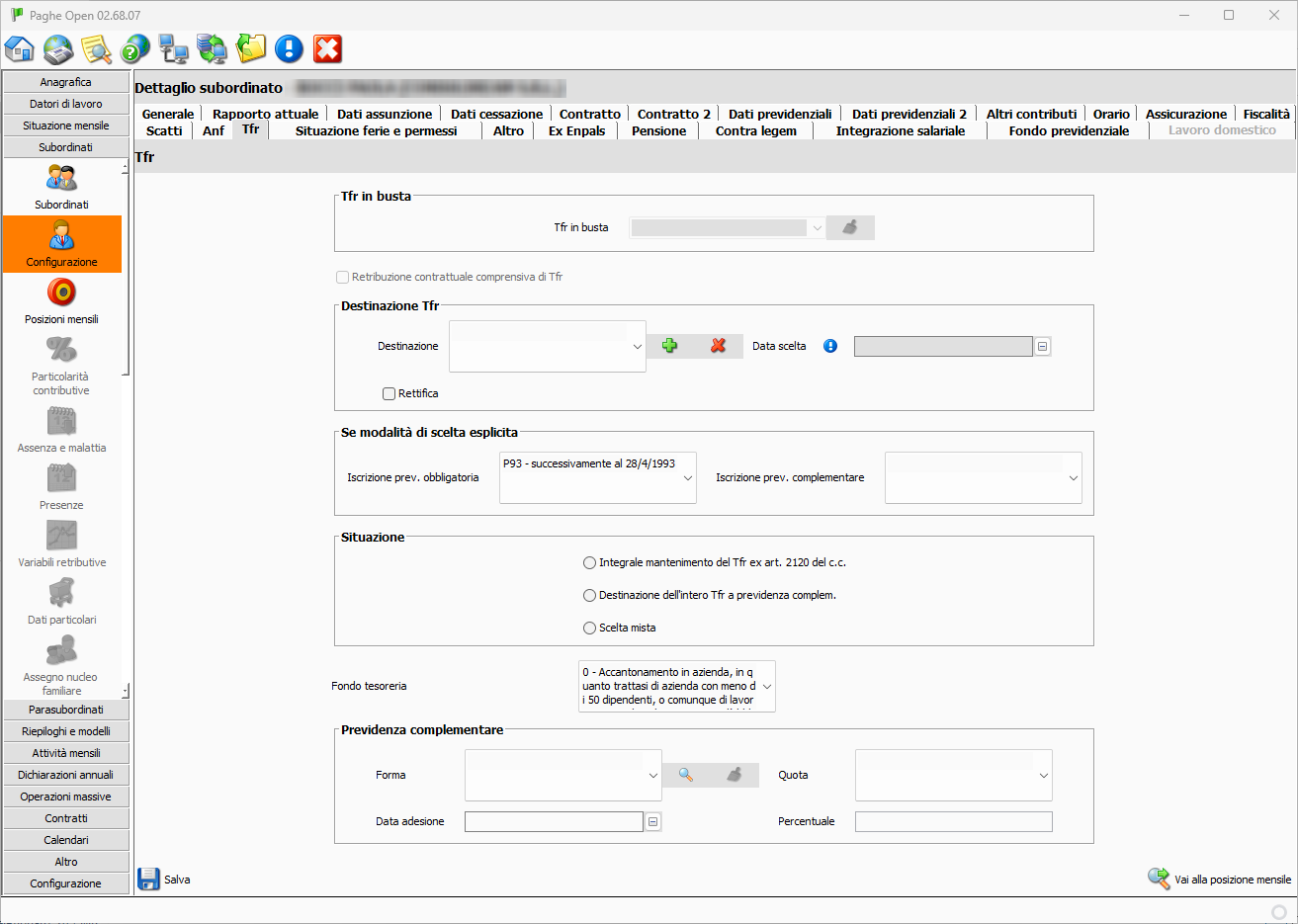
Task: Expand the Fondo tesoreria dropdown
Action: (766, 686)
